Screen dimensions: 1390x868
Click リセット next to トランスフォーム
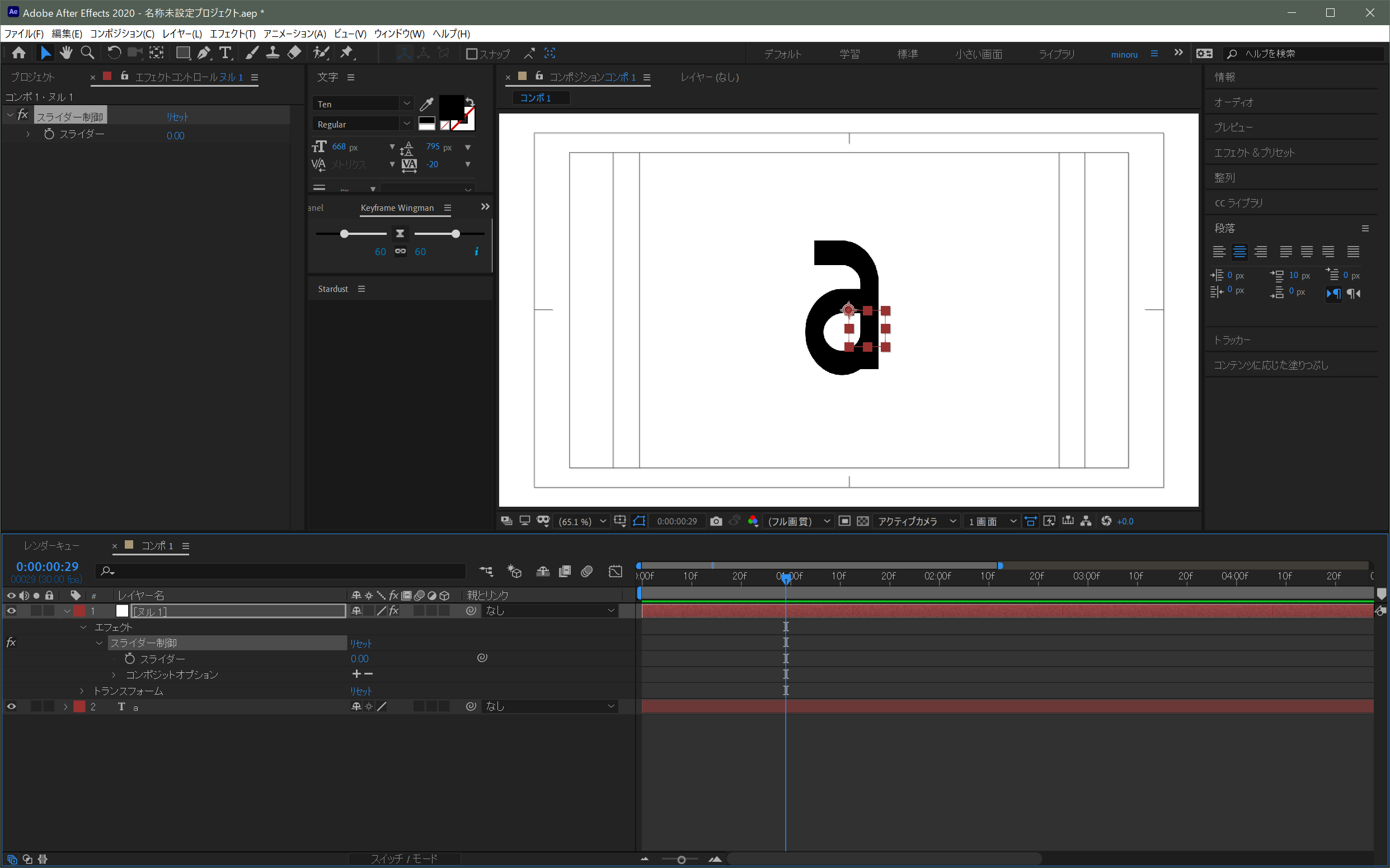click(361, 691)
